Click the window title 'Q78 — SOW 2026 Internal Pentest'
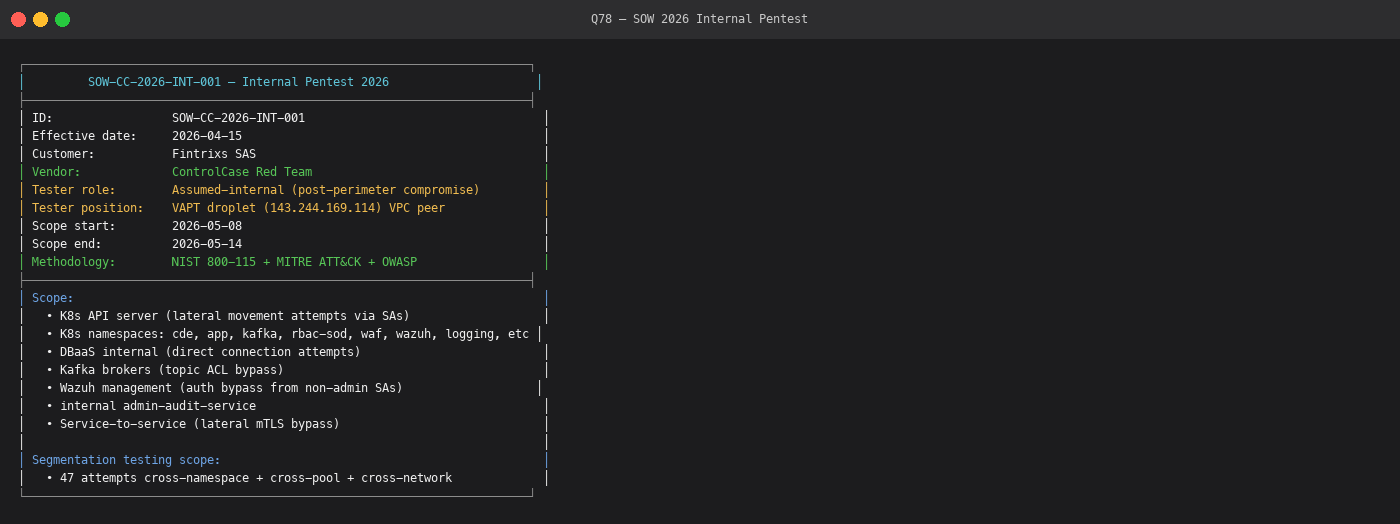The image size is (1400, 524). point(699,19)
